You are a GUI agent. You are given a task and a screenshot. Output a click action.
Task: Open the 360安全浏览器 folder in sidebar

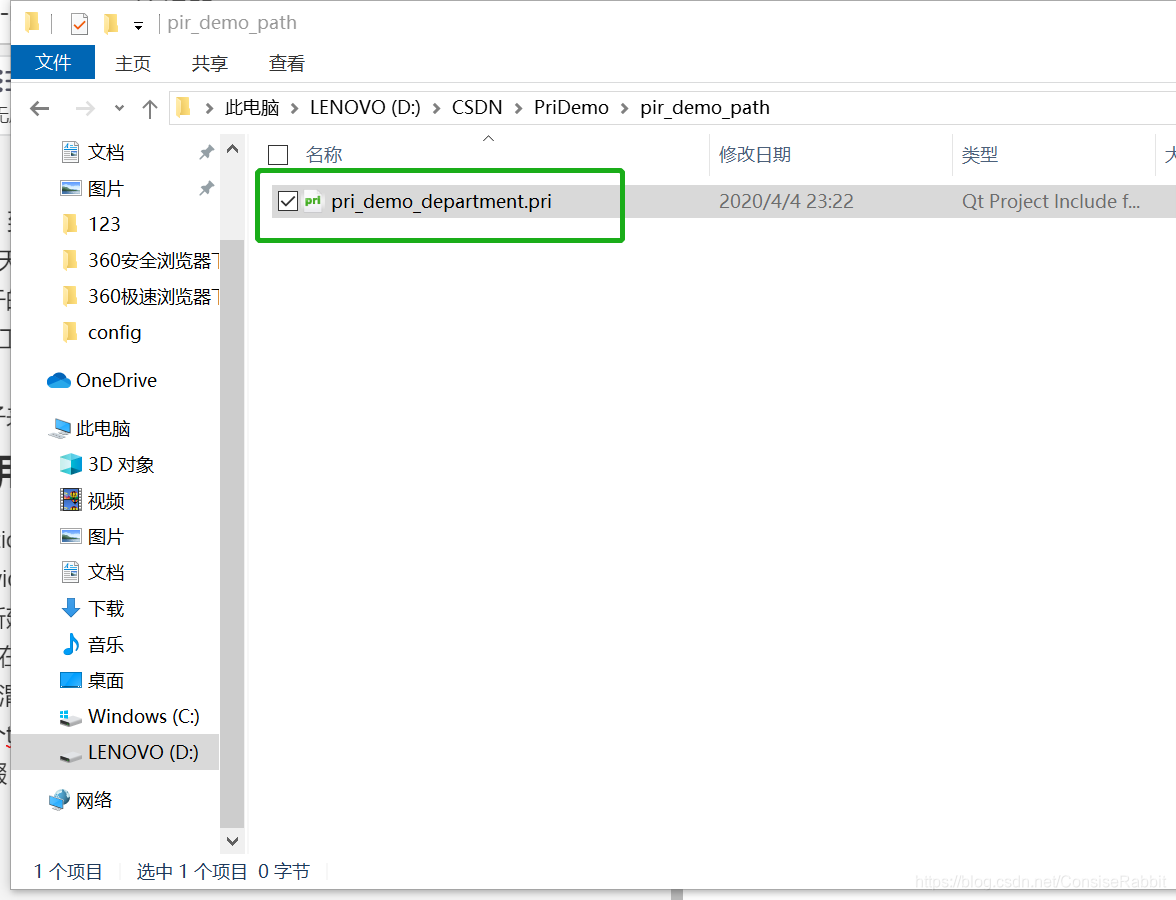[153, 260]
